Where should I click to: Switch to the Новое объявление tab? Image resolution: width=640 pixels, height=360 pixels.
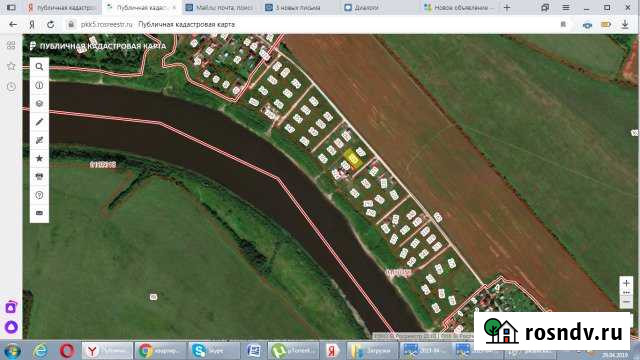point(459,7)
